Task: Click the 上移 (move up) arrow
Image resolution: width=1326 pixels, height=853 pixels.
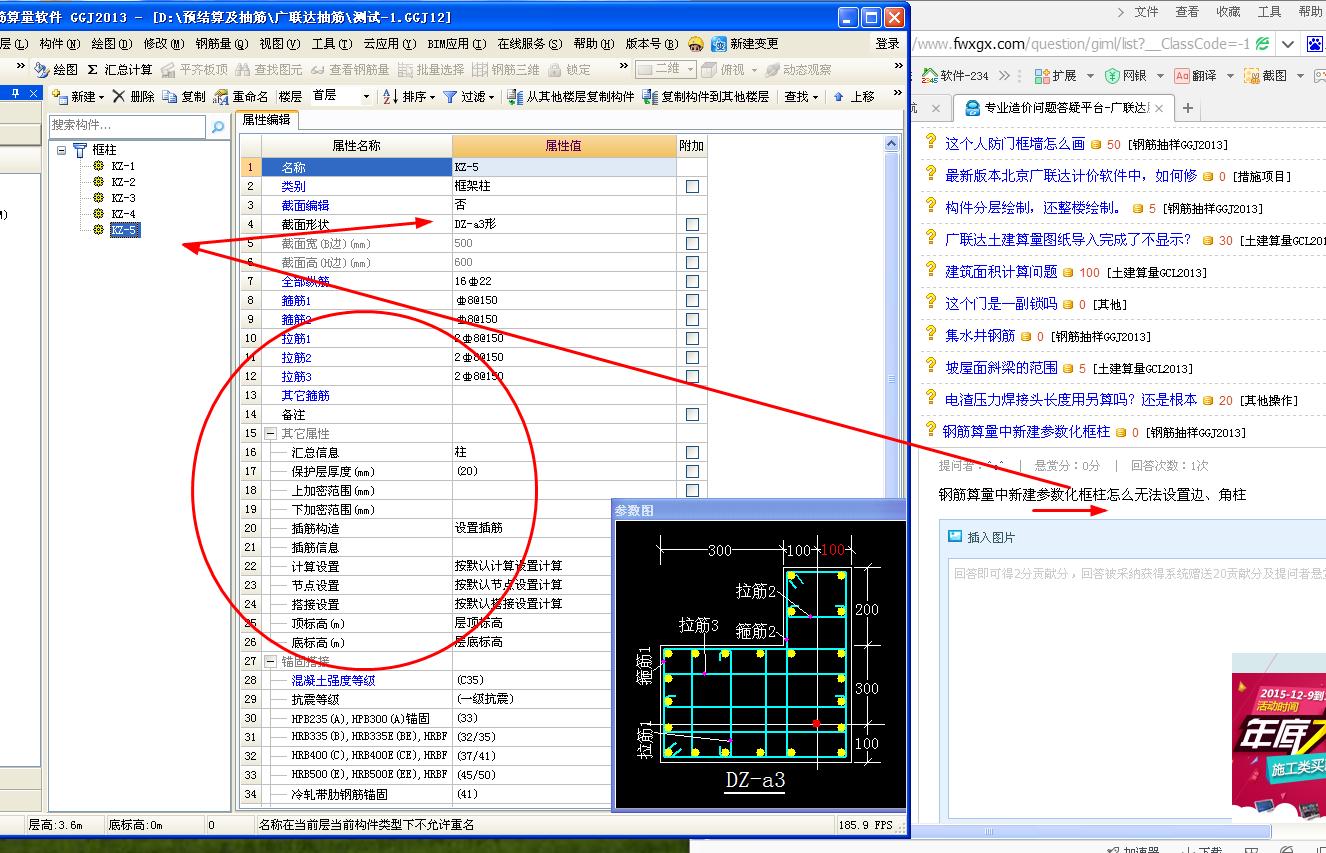Action: [x=838, y=96]
